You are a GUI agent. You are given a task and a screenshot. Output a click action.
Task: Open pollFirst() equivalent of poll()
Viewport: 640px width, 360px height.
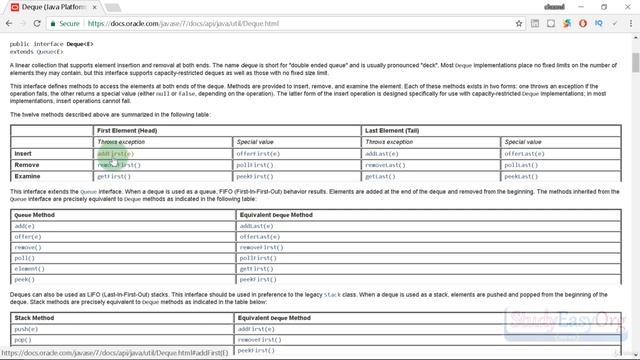point(258,258)
